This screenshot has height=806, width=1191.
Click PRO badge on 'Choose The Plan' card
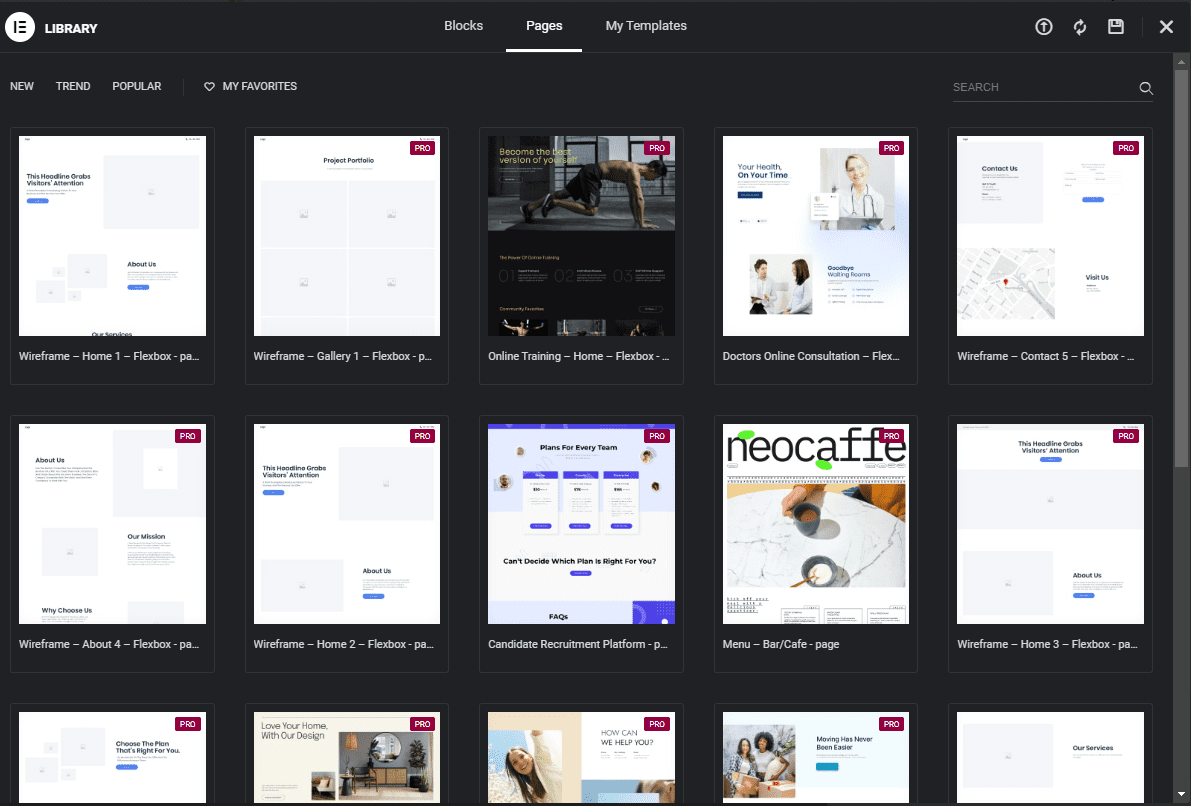click(188, 724)
